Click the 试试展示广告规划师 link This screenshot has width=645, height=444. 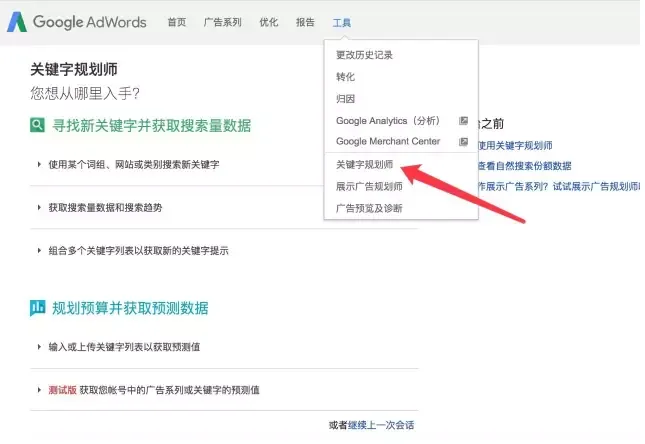pos(597,186)
